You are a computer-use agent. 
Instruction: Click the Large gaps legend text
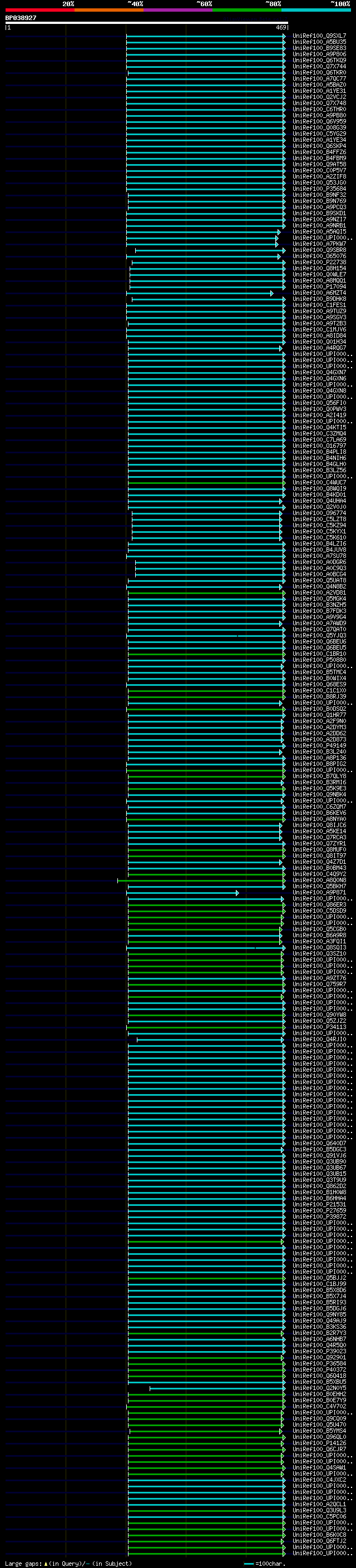point(24,1563)
